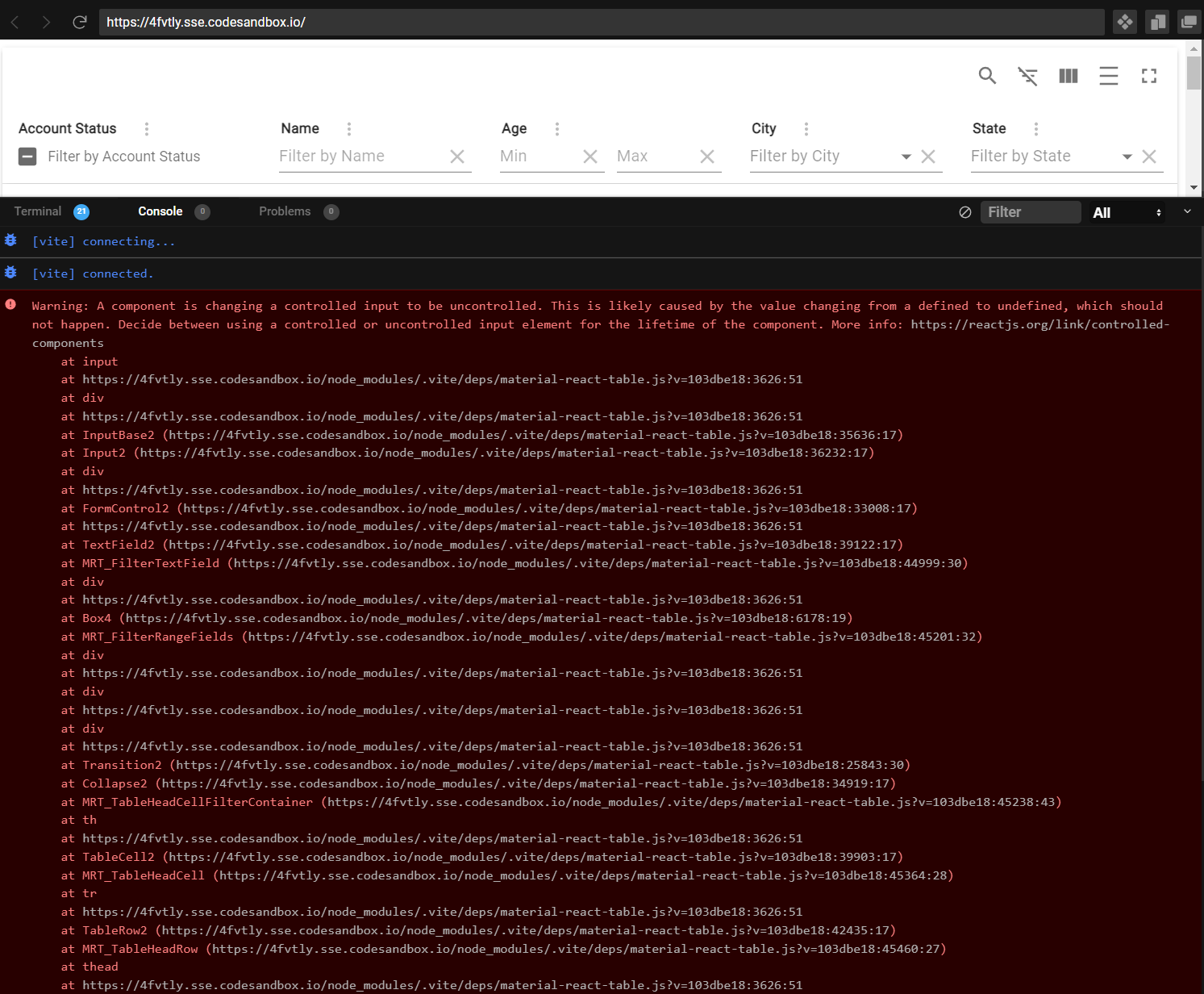
Task: Clear the Filter by Name field
Action: click(x=457, y=156)
